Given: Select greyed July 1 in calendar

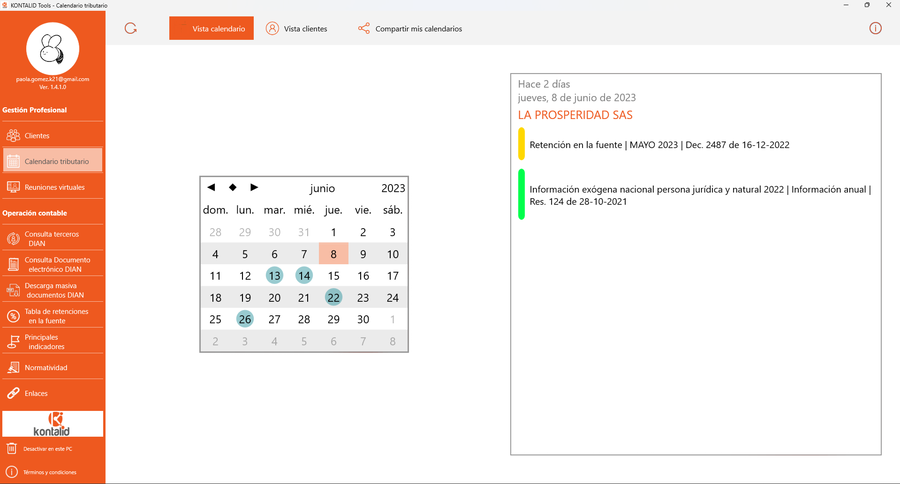Looking at the screenshot, I should [393, 319].
